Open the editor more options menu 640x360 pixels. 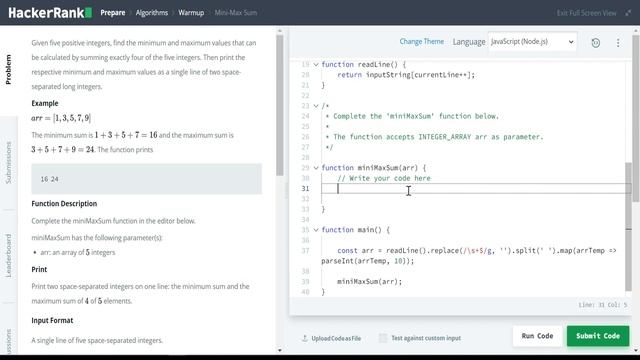point(618,42)
